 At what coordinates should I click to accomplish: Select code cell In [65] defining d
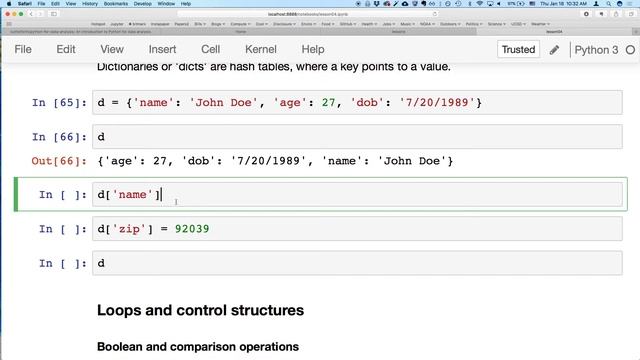[x=357, y=102]
